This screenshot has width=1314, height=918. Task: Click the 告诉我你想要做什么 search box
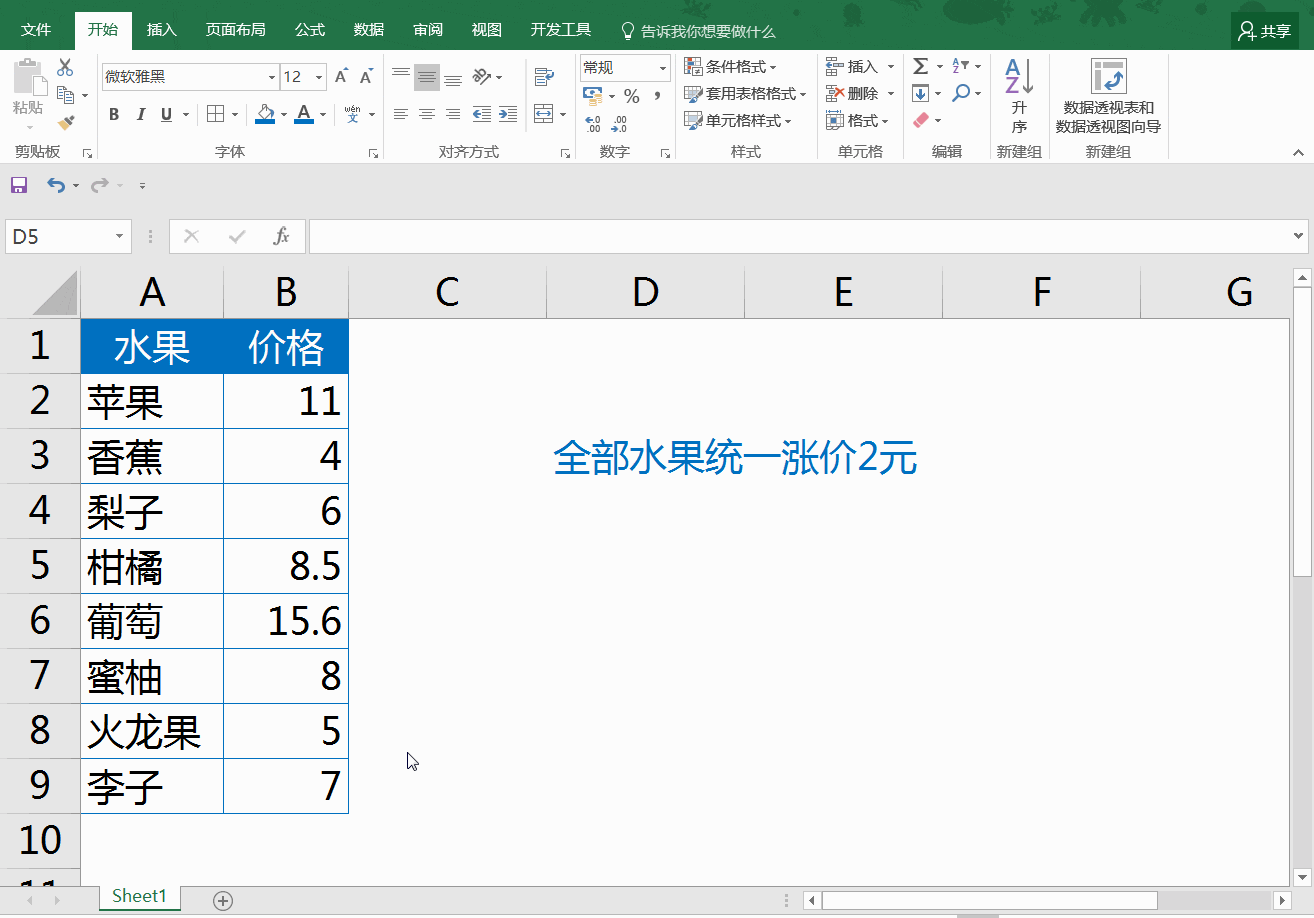point(698,31)
